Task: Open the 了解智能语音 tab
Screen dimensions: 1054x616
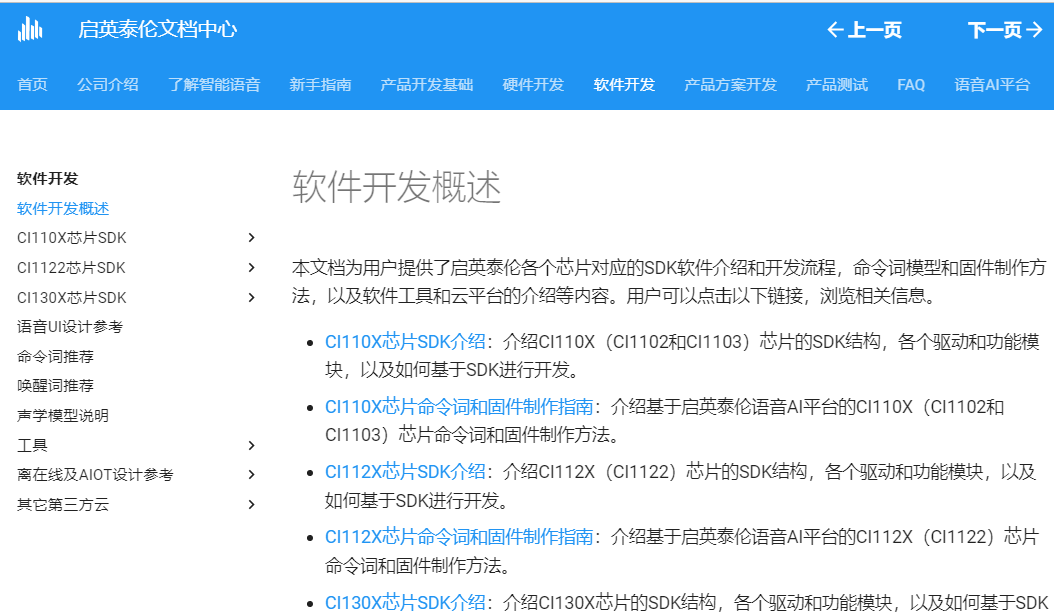Action: (x=214, y=85)
